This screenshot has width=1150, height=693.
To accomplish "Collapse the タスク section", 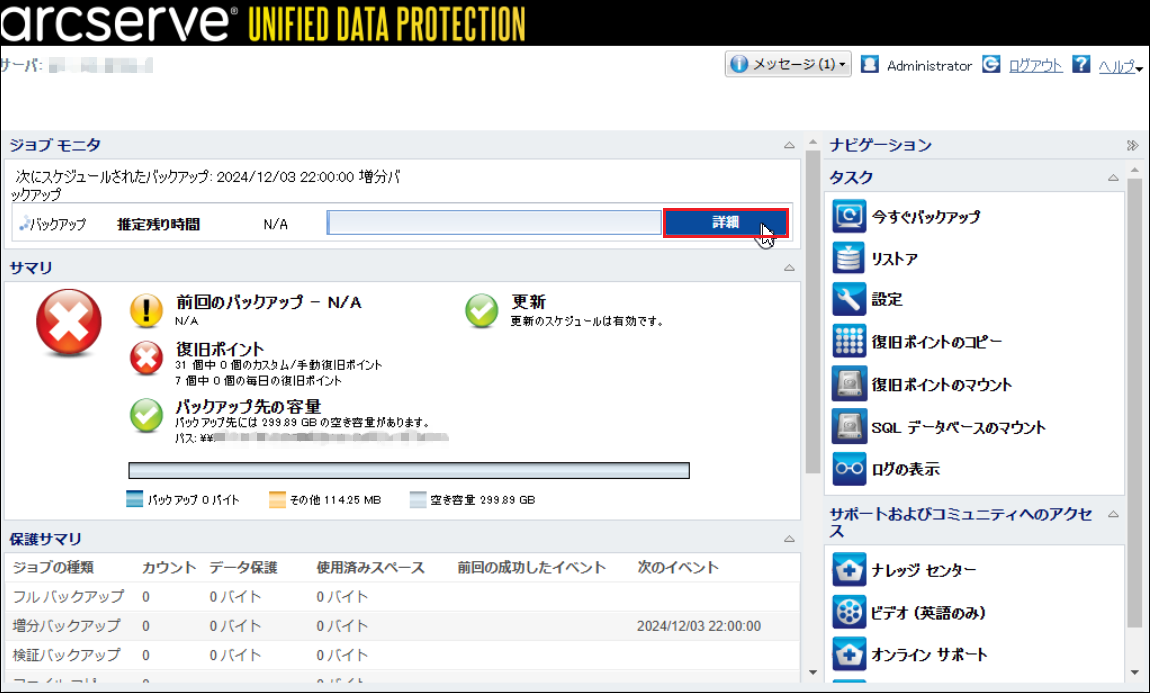I will [x=1113, y=177].
